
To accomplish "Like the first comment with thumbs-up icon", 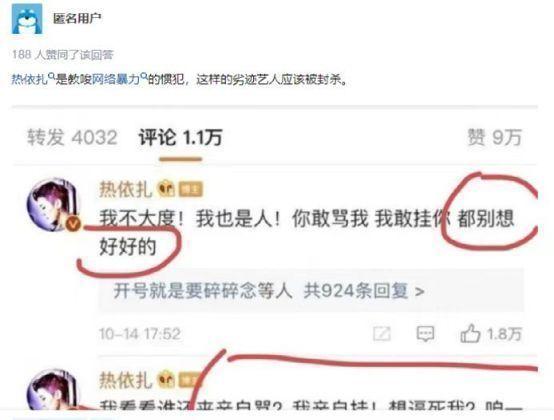I will pyautogui.click(x=470, y=333).
